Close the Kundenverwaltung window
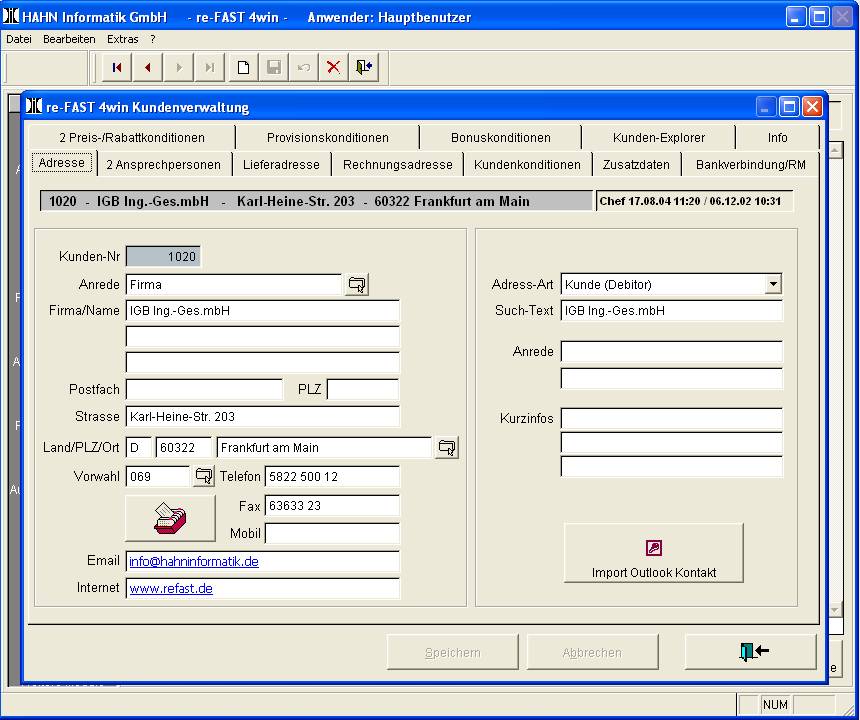Image resolution: width=860 pixels, height=720 pixels. pos(812,106)
